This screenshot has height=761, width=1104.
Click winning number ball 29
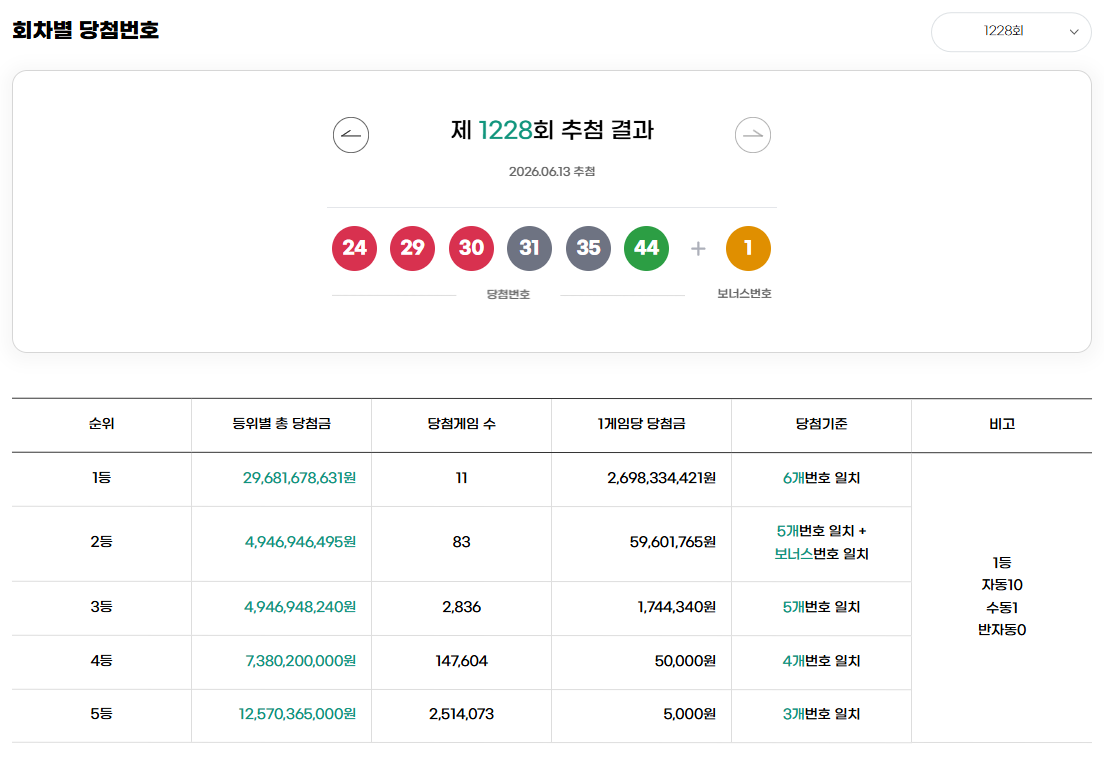click(413, 249)
